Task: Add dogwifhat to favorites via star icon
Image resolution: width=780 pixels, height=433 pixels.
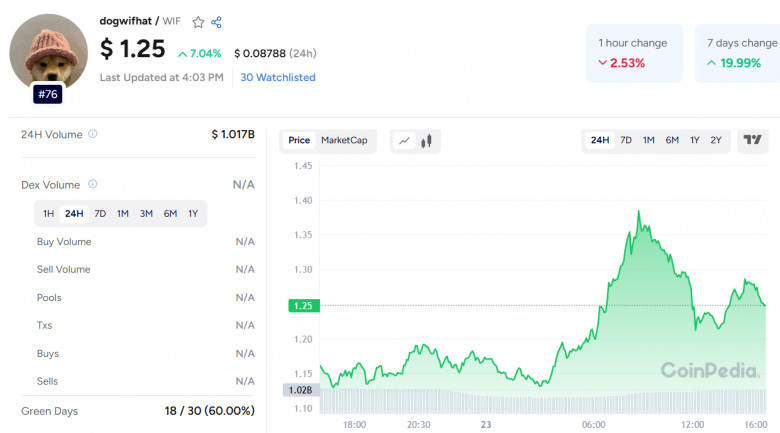Action: [198, 22]
